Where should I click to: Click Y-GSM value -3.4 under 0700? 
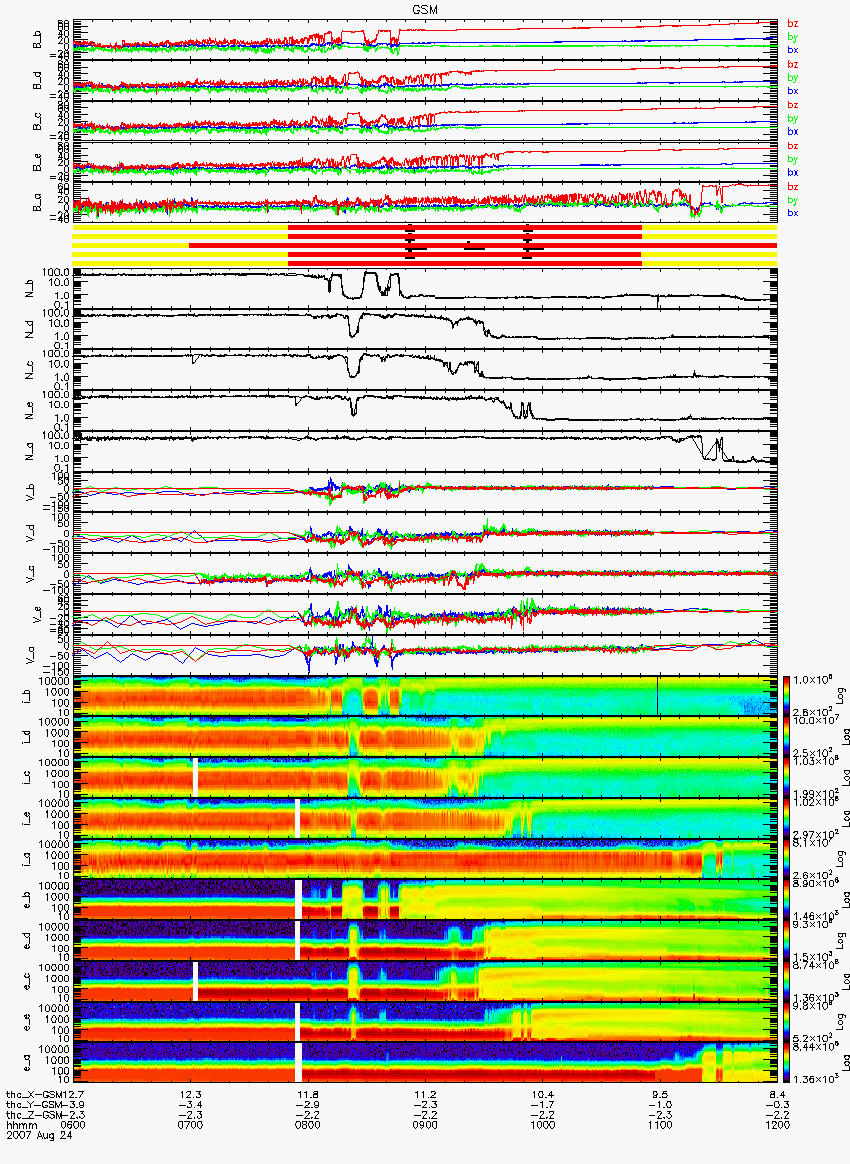[x=191, y=1105]
